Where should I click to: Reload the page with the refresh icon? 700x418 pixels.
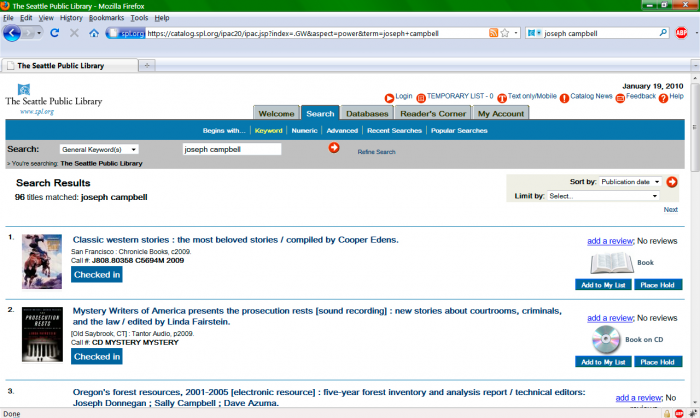[54, 33]
